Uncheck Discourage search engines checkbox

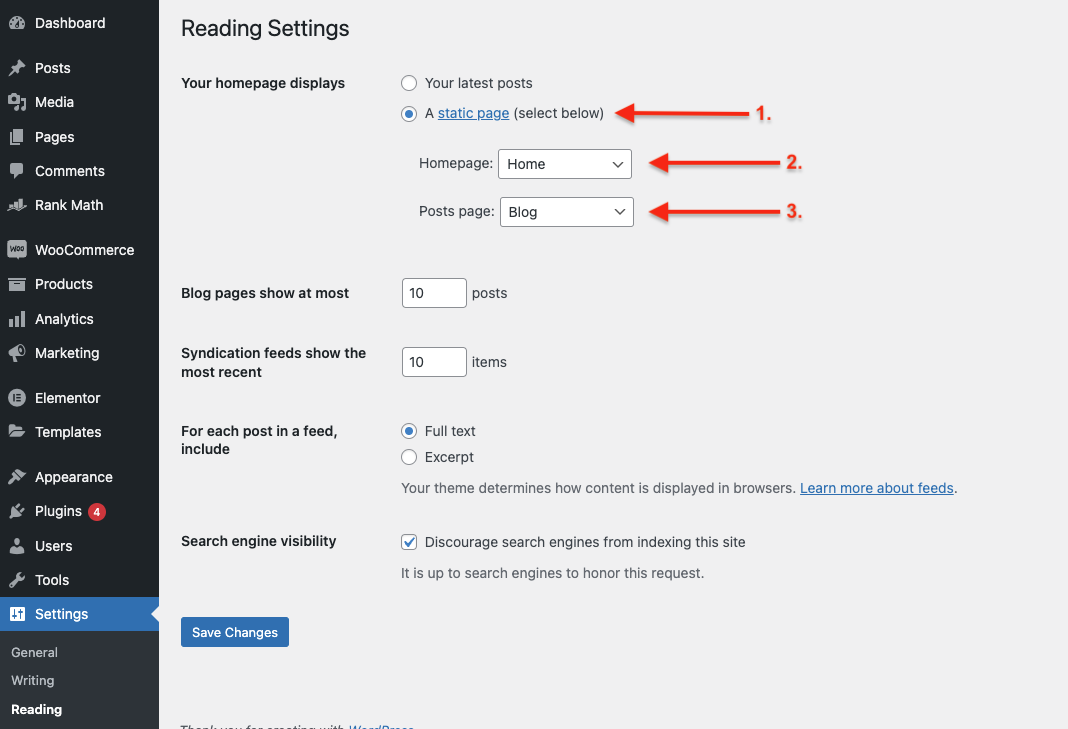click(x=409, y=542)
